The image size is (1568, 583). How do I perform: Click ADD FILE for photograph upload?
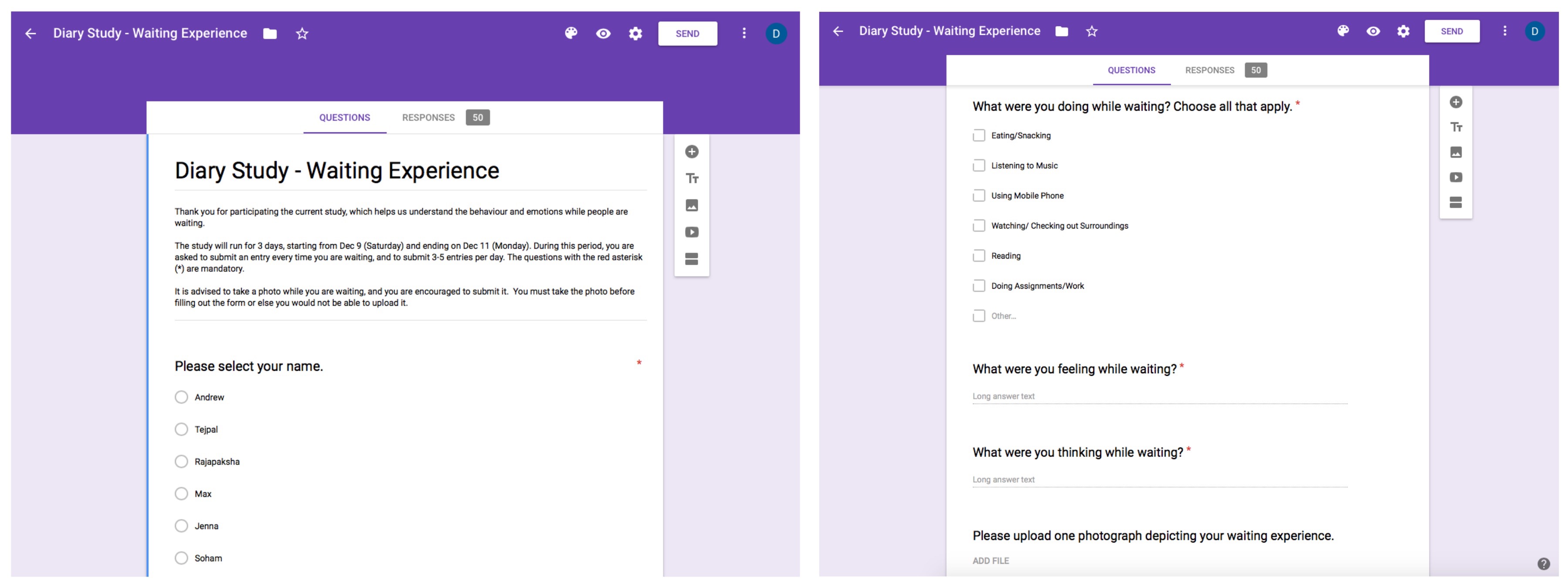[x=990, y=561]
